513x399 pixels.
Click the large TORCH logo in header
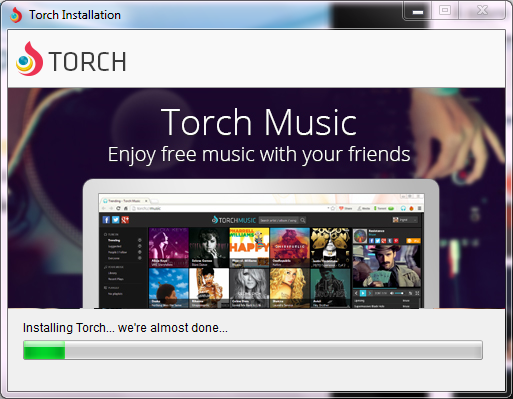coord(71,59)
